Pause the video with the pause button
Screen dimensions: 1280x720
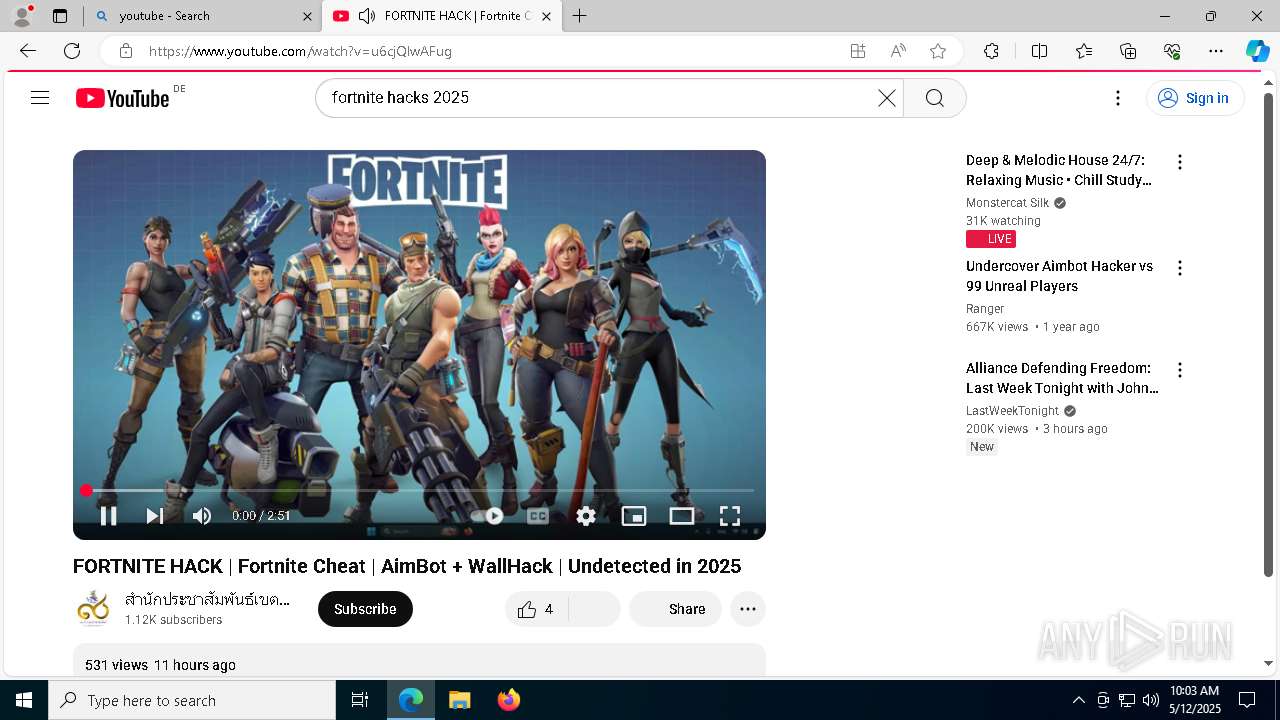(109, 516)
